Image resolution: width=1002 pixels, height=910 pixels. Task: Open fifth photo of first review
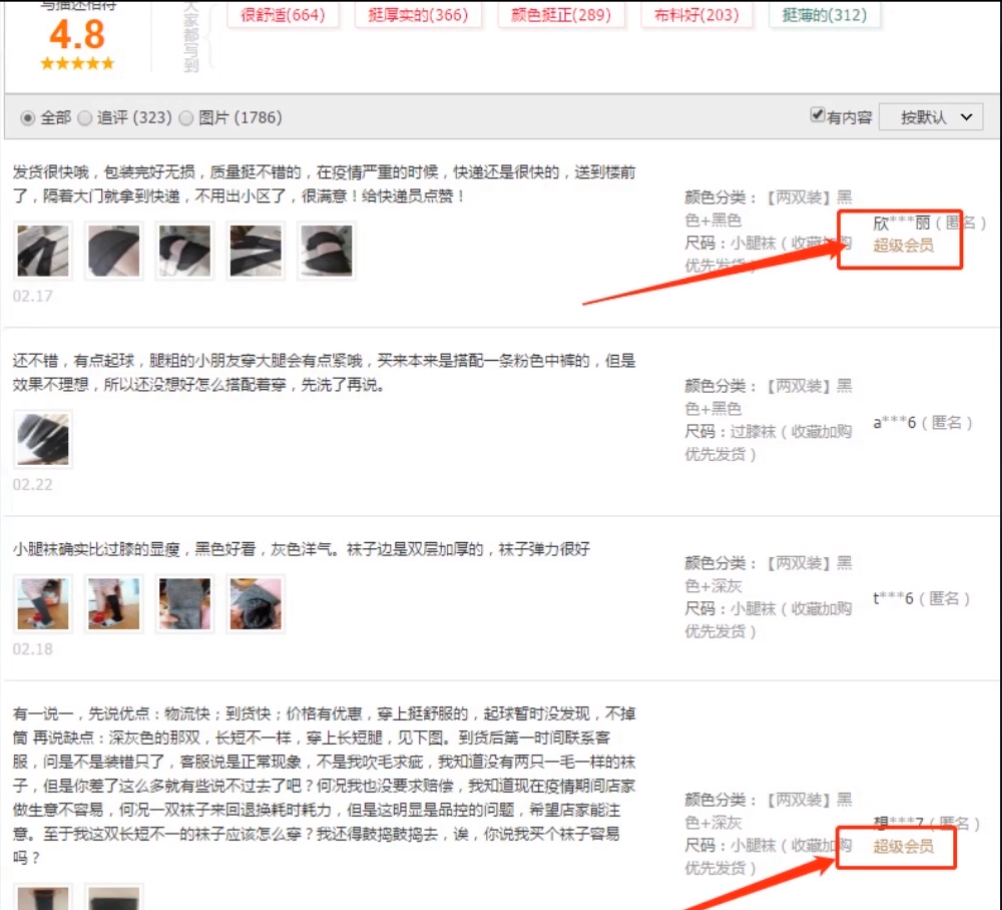tap(327, 251)
